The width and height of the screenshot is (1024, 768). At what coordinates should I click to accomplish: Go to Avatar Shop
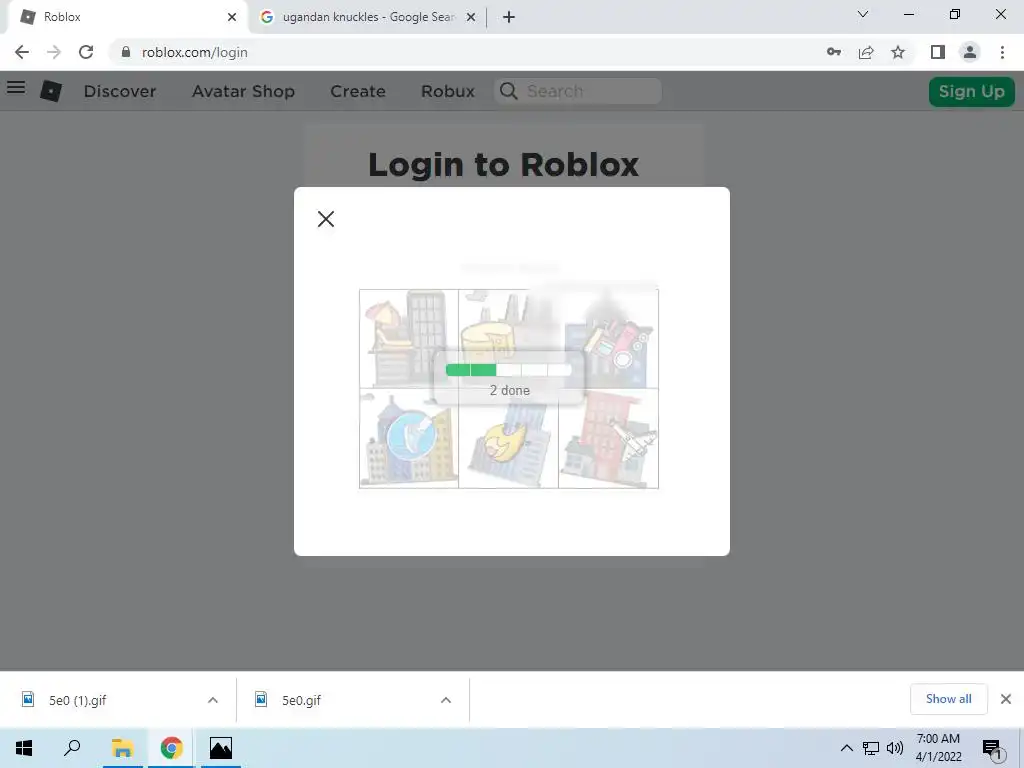pos(244,91)
